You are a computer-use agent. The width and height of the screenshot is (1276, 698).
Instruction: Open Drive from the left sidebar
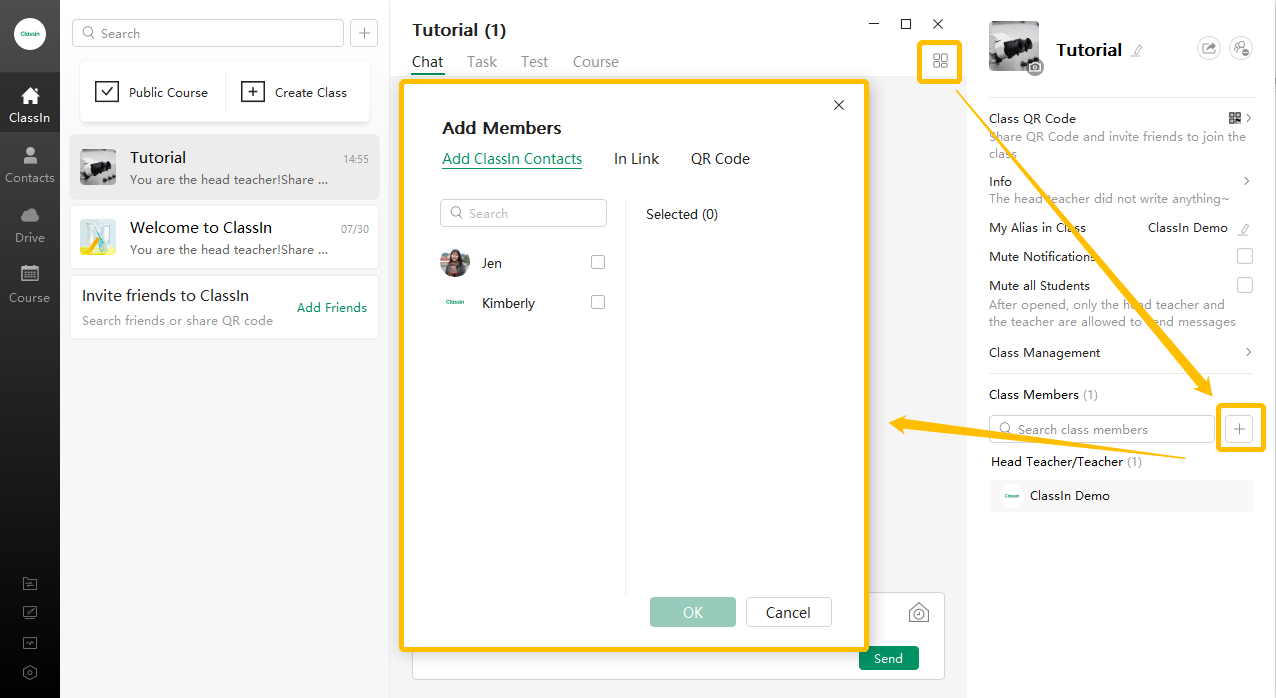(x=30, y=225)
